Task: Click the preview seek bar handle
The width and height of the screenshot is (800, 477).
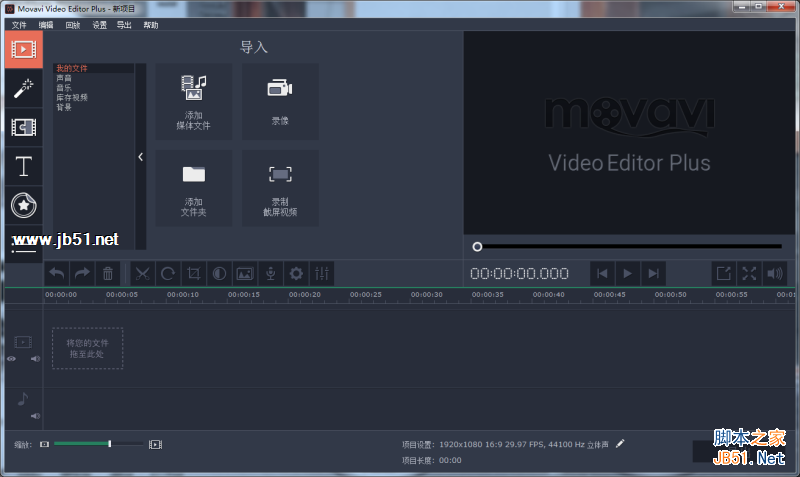Action: tap(477, 247)
